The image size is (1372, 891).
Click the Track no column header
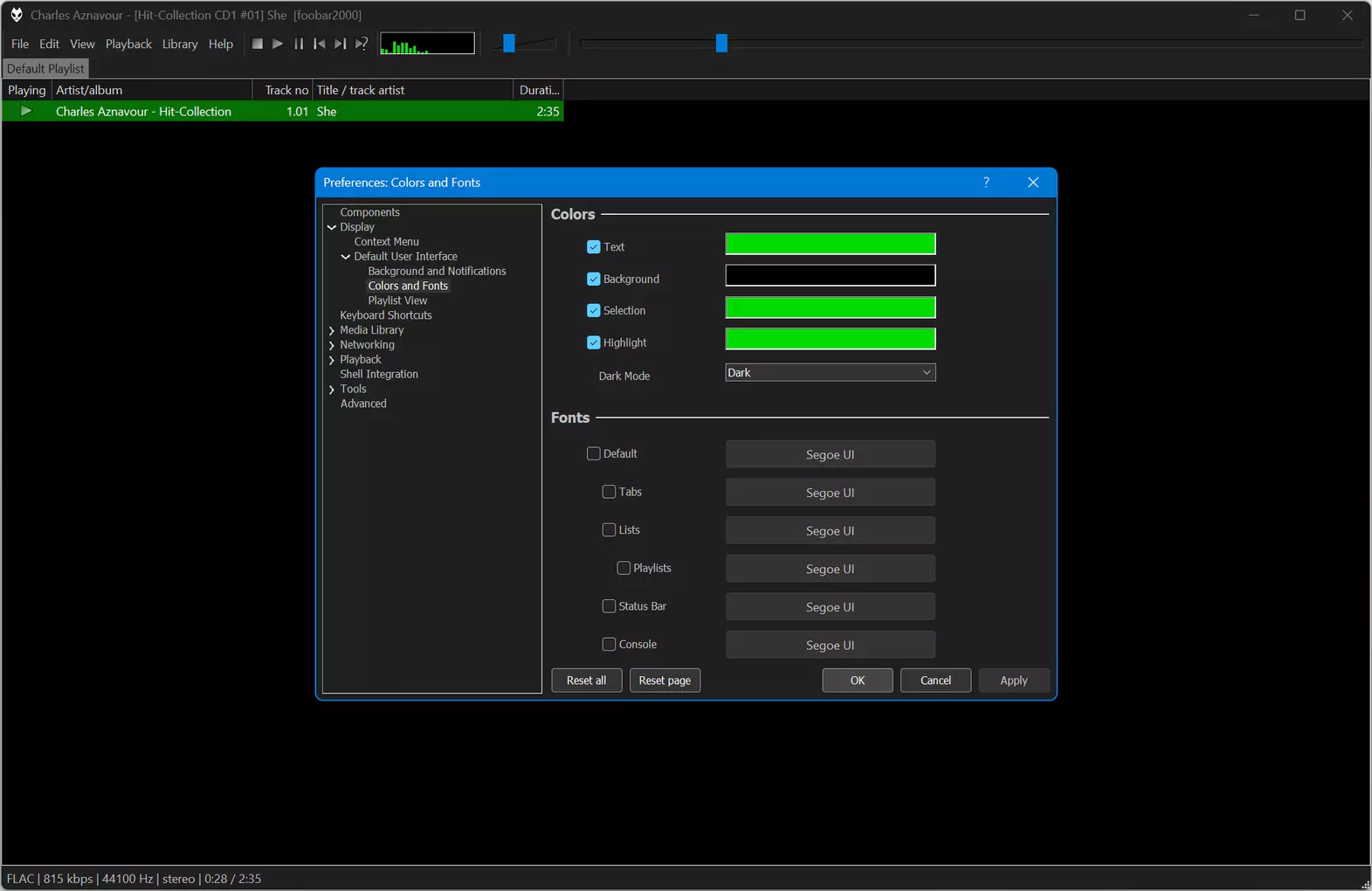283,90
